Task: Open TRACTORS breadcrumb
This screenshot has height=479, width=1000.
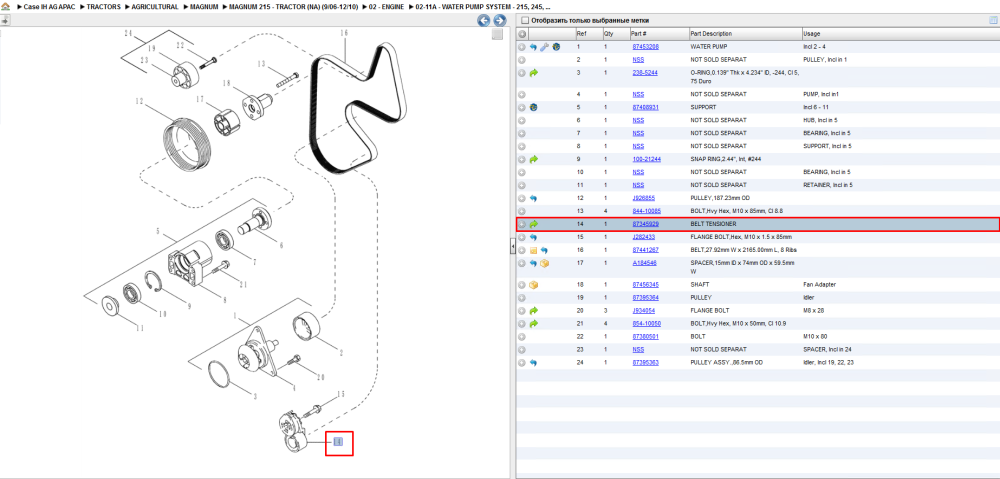Action: pos(103,6)
